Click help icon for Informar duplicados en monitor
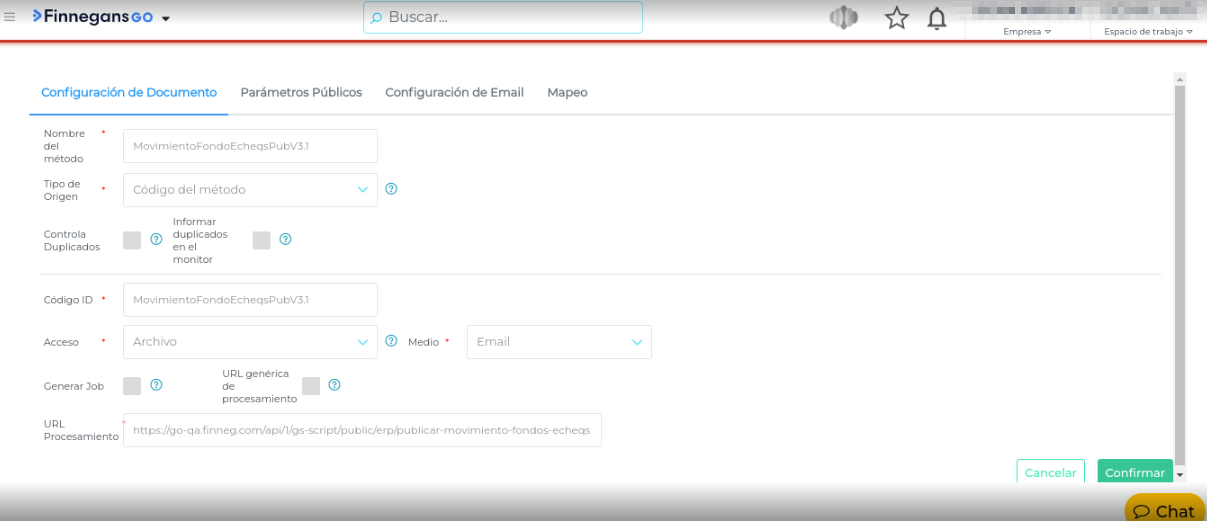The height and width of the screenshot is (521, 1207). click(285, 239)
